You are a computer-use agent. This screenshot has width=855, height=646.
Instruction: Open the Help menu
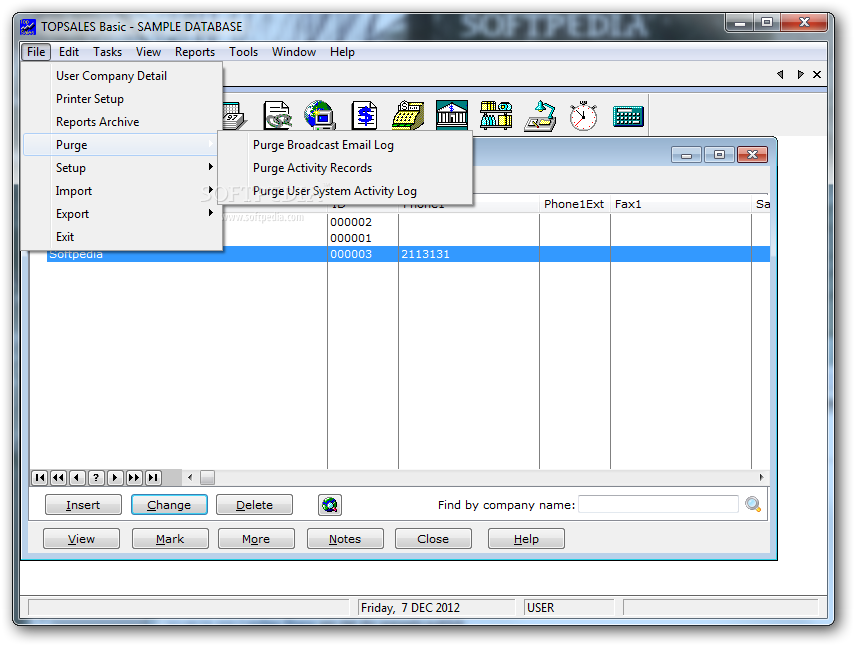[342, 52]
